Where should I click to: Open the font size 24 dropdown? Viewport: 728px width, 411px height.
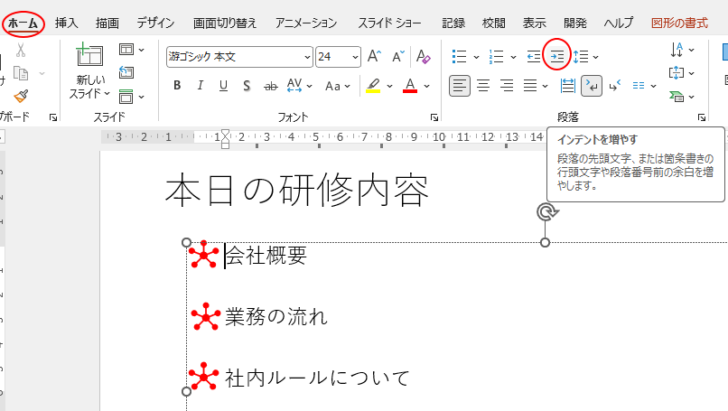tap(355, 57)
